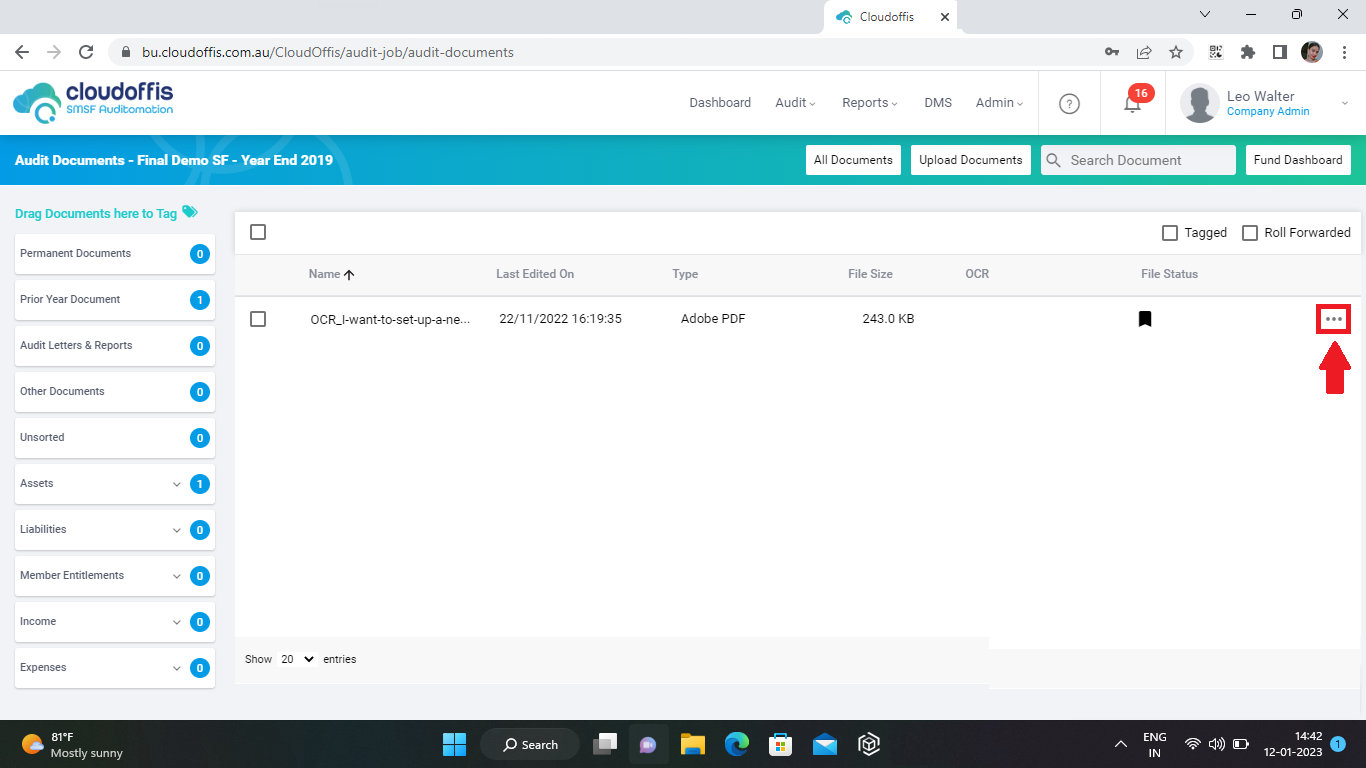
Task: Open the three-dot actions menu for the document
Action: click(1333, 319)
